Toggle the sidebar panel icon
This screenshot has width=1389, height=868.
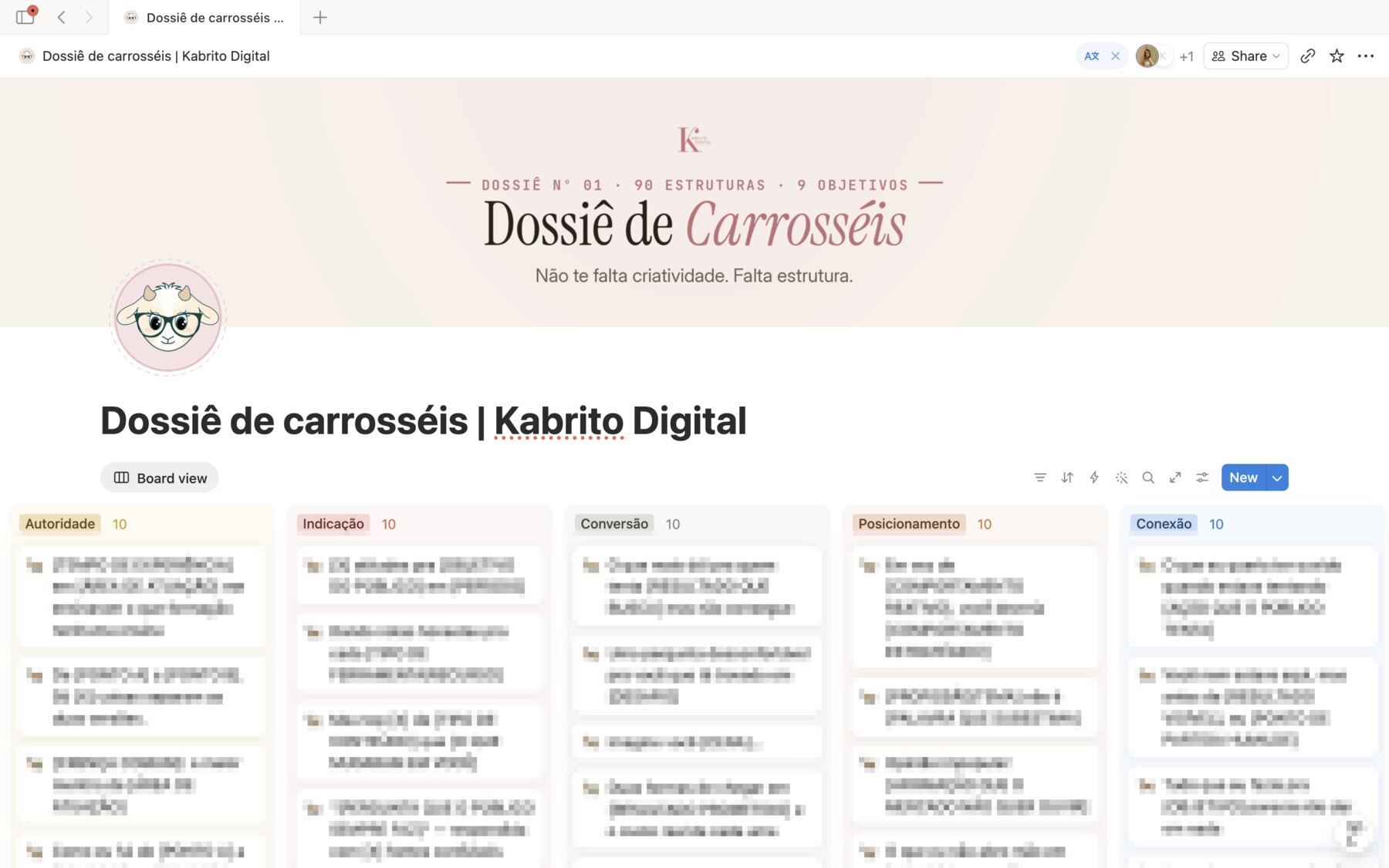[25, 17]
